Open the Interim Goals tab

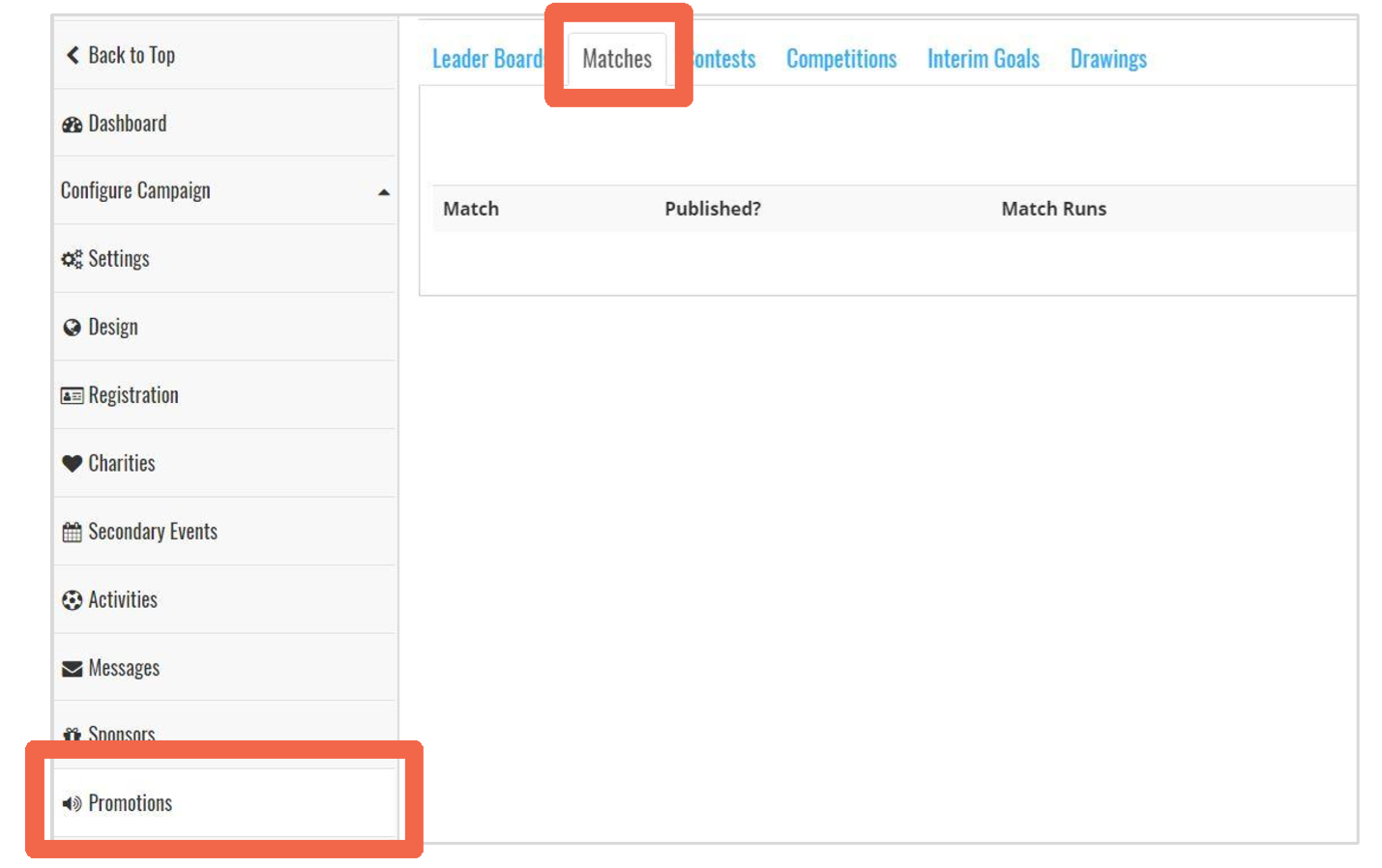tap(983, 58)
